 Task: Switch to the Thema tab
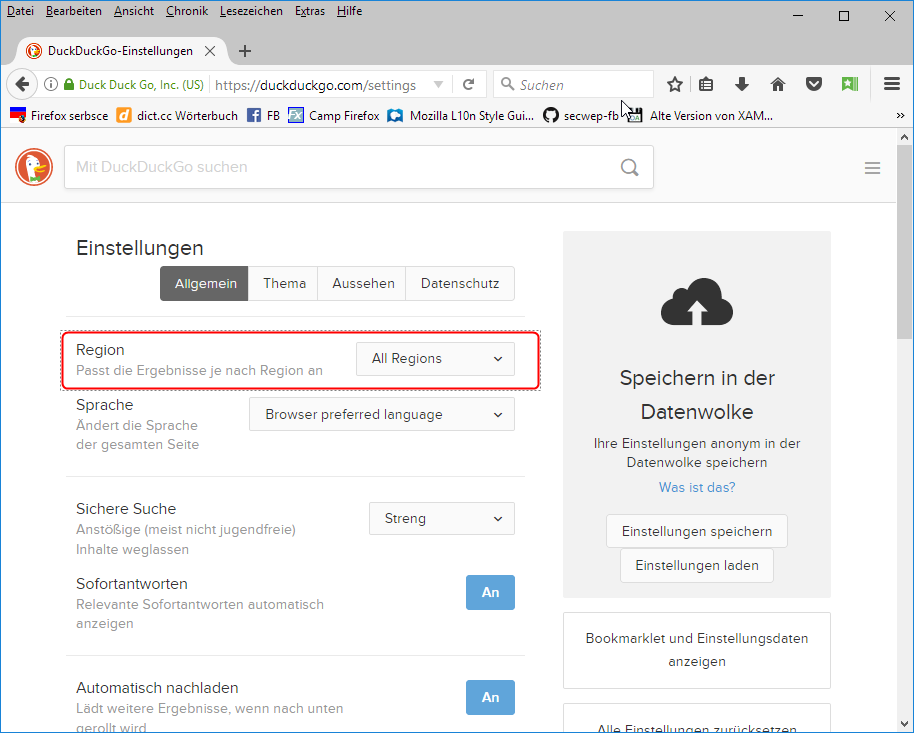coord(283,283)
